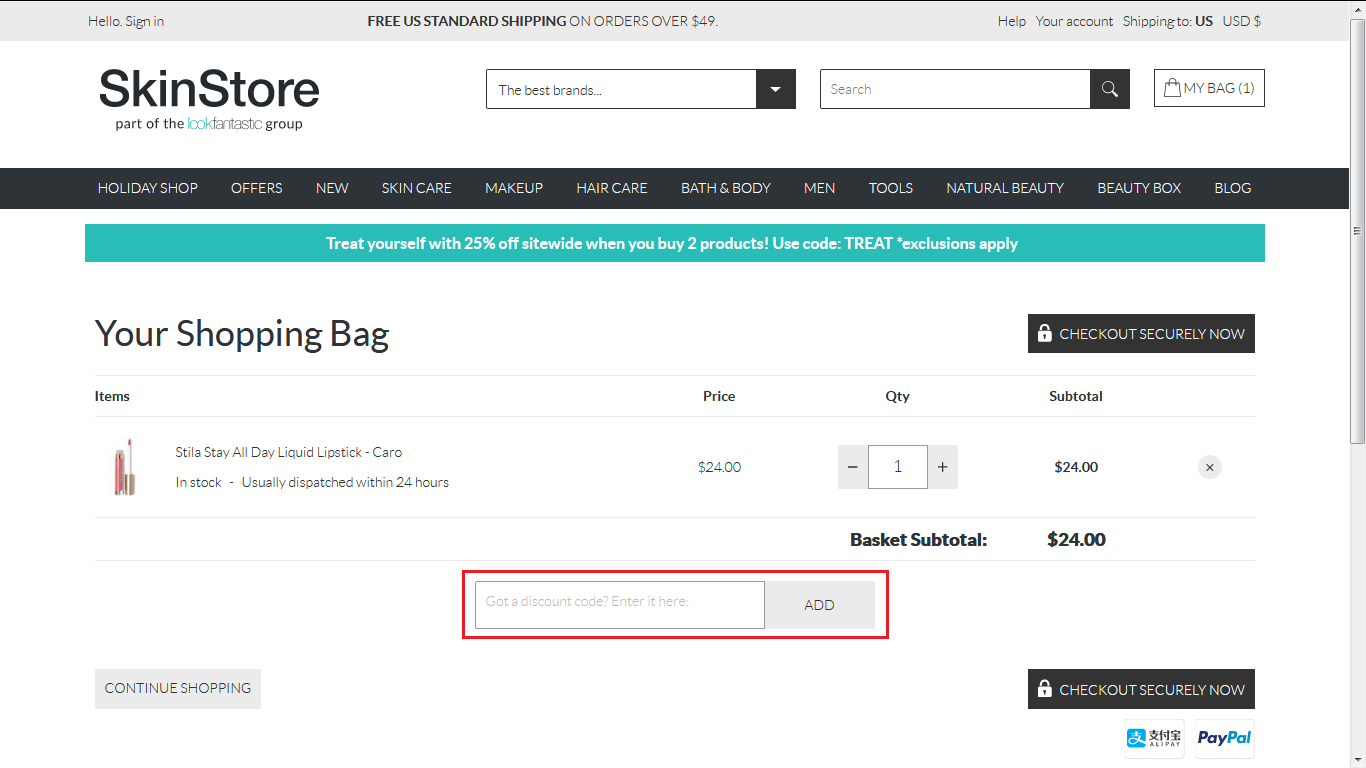1366x768 pixels.
Task: Open the Offers menu item
Action: (x=257, y=188)
